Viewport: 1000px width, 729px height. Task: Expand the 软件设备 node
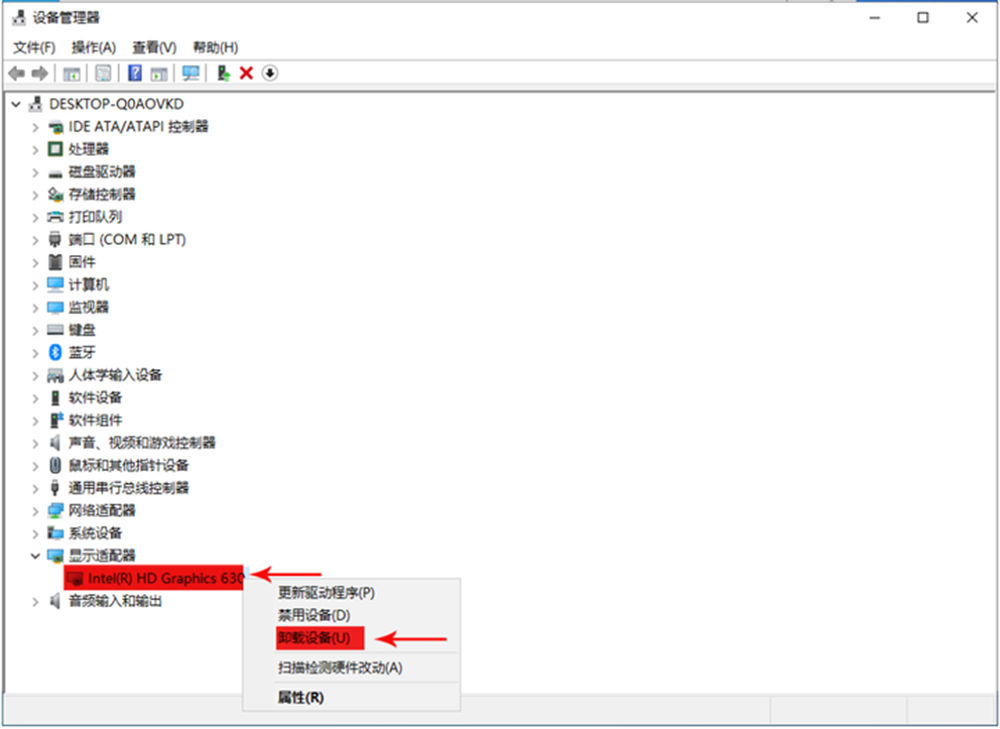36,397
